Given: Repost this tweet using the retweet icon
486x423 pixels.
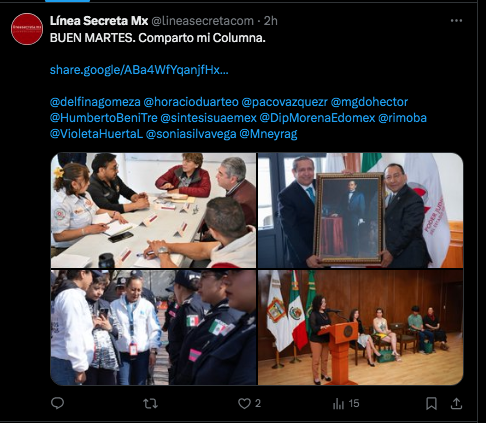Looking at the screenshot, I should click(x=150, y=404).
